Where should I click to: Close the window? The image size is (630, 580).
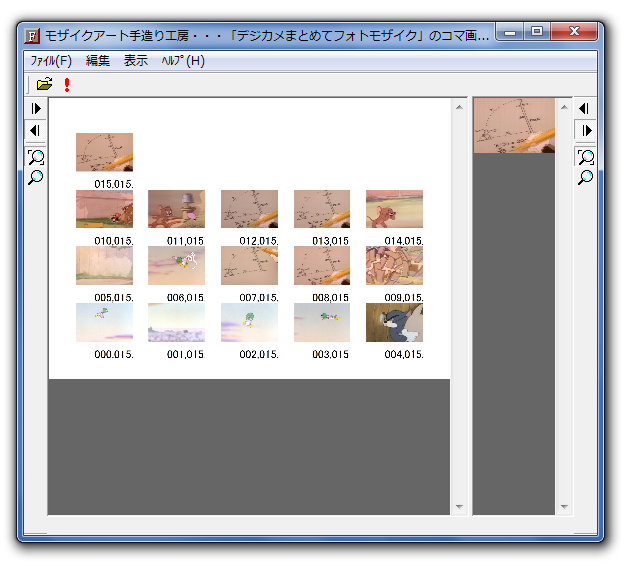pos(575,32)
